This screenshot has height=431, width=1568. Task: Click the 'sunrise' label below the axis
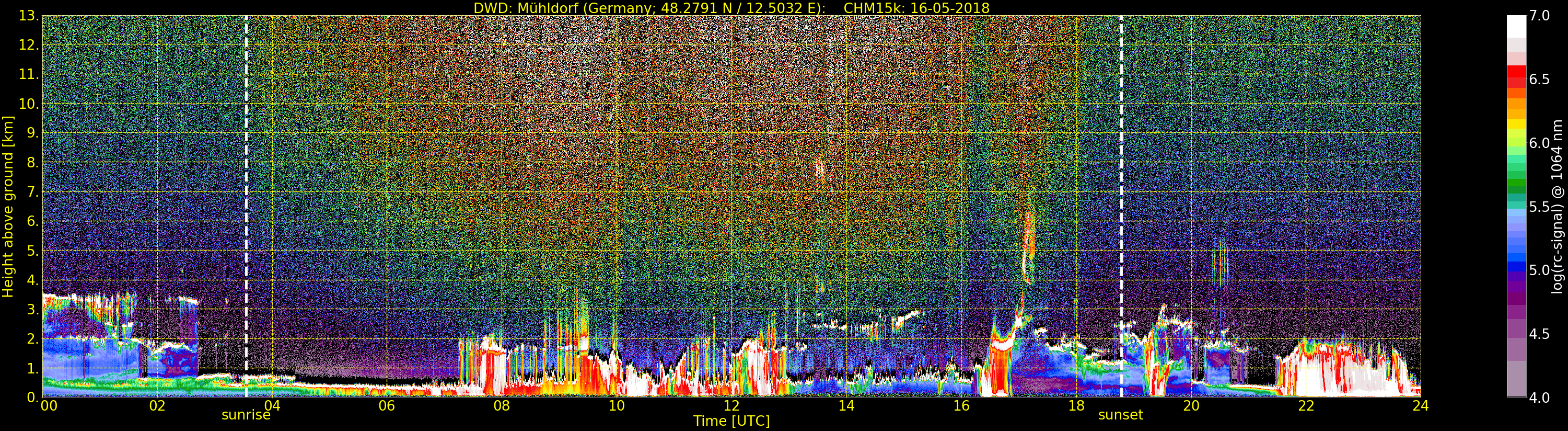click(246, 415)
